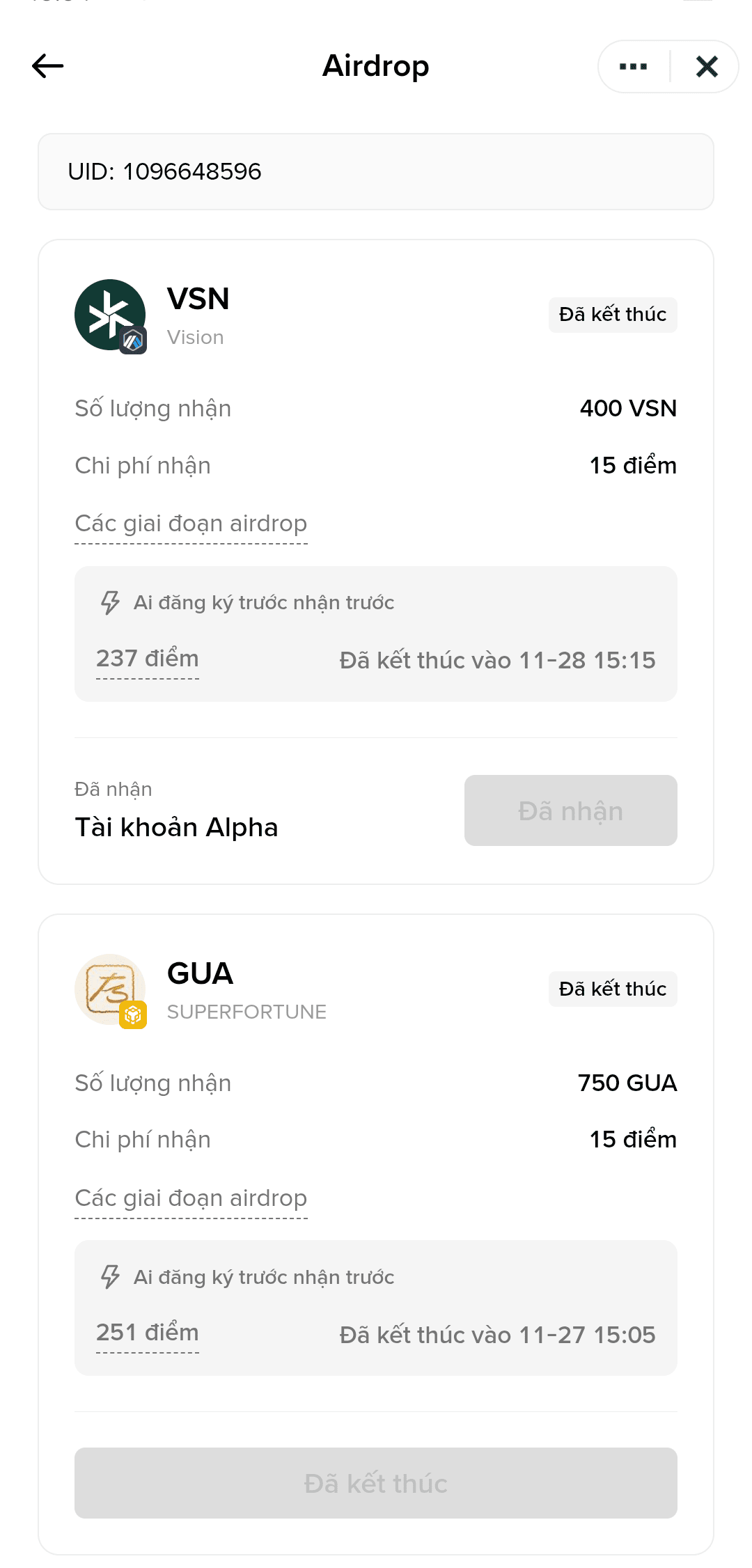Viewport: 752px width, 1568px height.
Task: Tap the underlined 251 điểm threshold
Action: [148, 1333]
